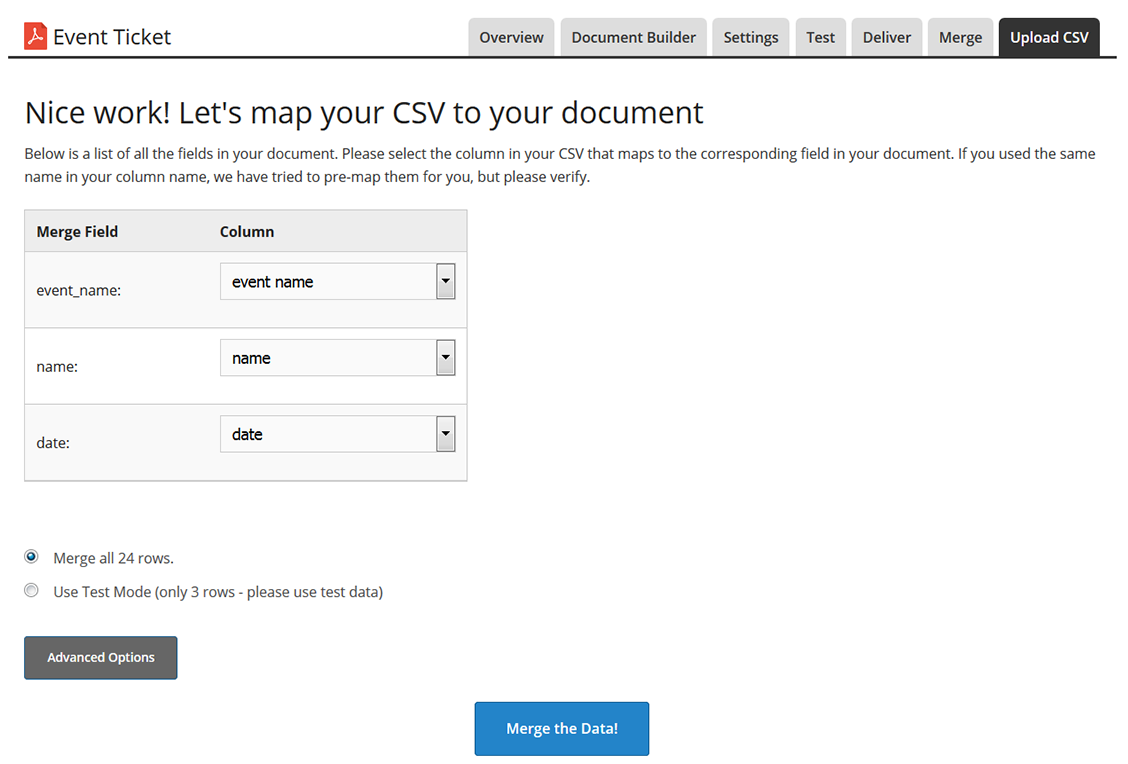Click the Event Ticket title text

[x=112, y=37]
